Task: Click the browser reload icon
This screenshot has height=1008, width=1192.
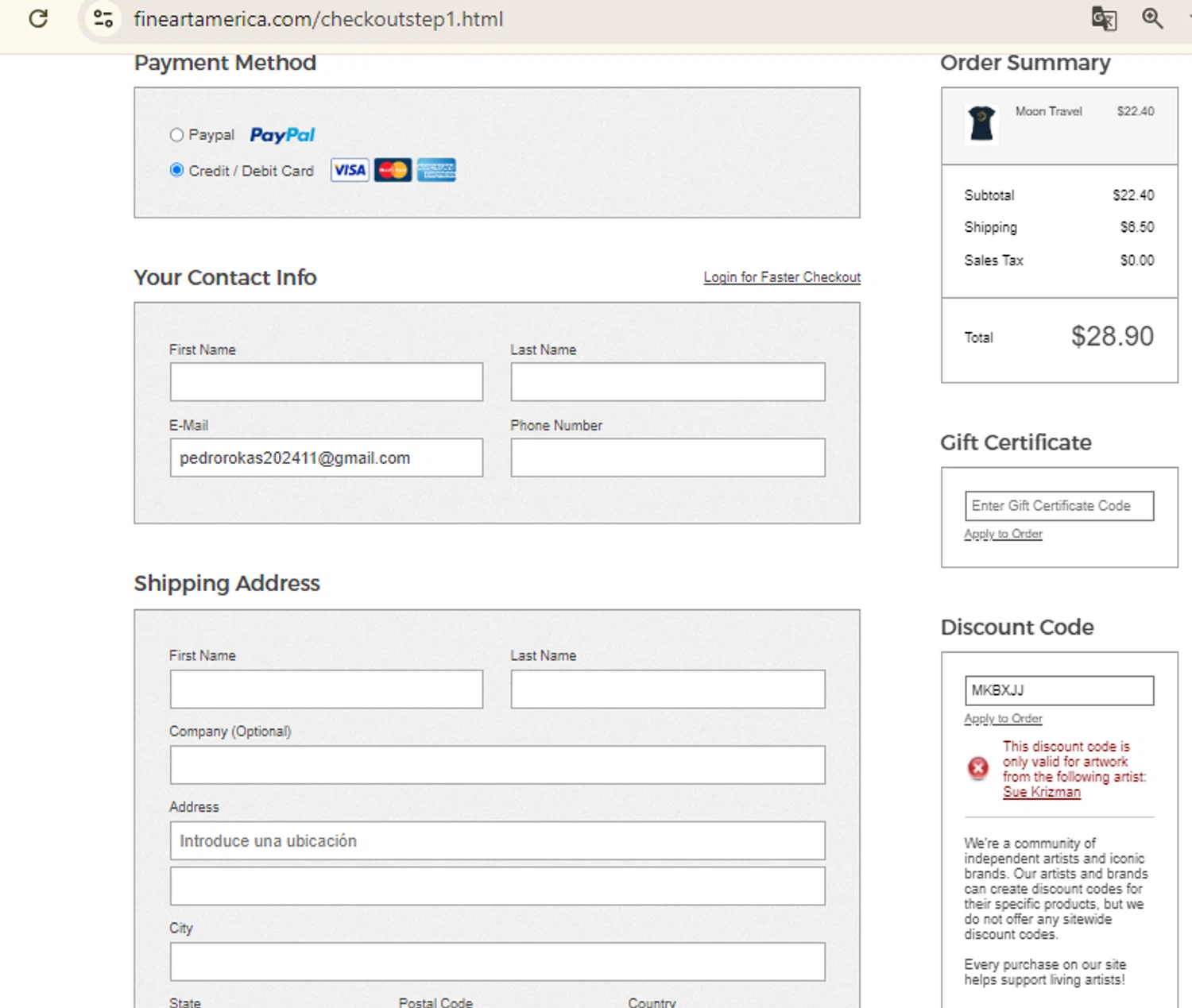Action: click(x=38, y=18)
